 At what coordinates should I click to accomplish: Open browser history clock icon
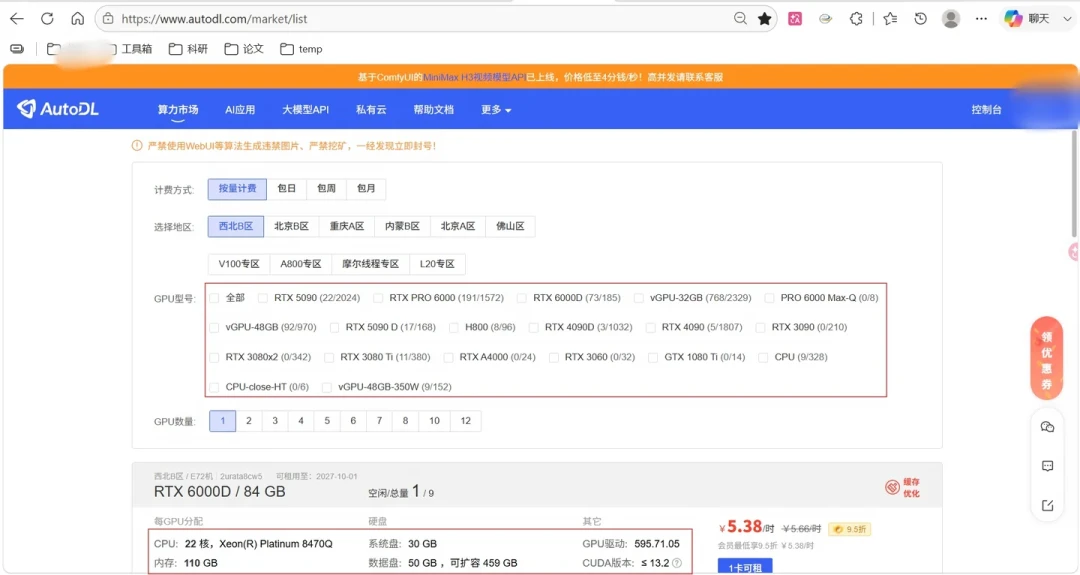click(x=920, y=19)
